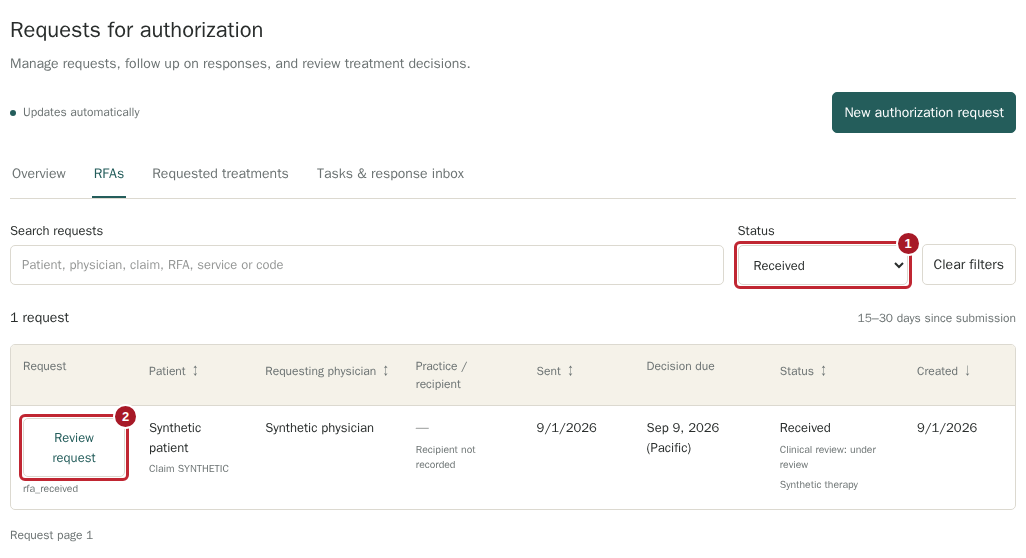Viewport: 1026px width, 558px height.
Task: Go to Tasks & response inbox tab
Action: (390, 173)
